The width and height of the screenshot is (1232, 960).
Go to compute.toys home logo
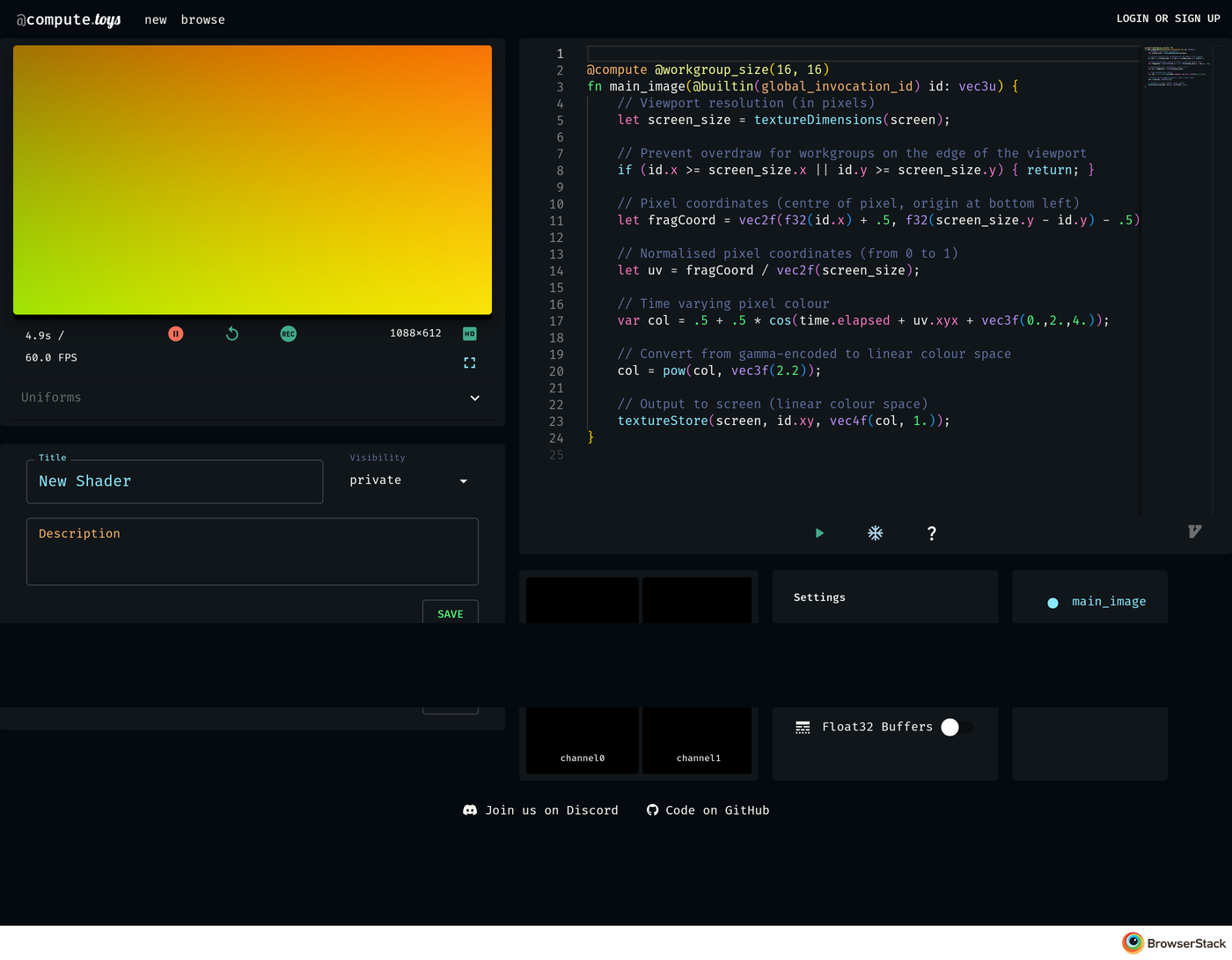[x=69, y=19]
